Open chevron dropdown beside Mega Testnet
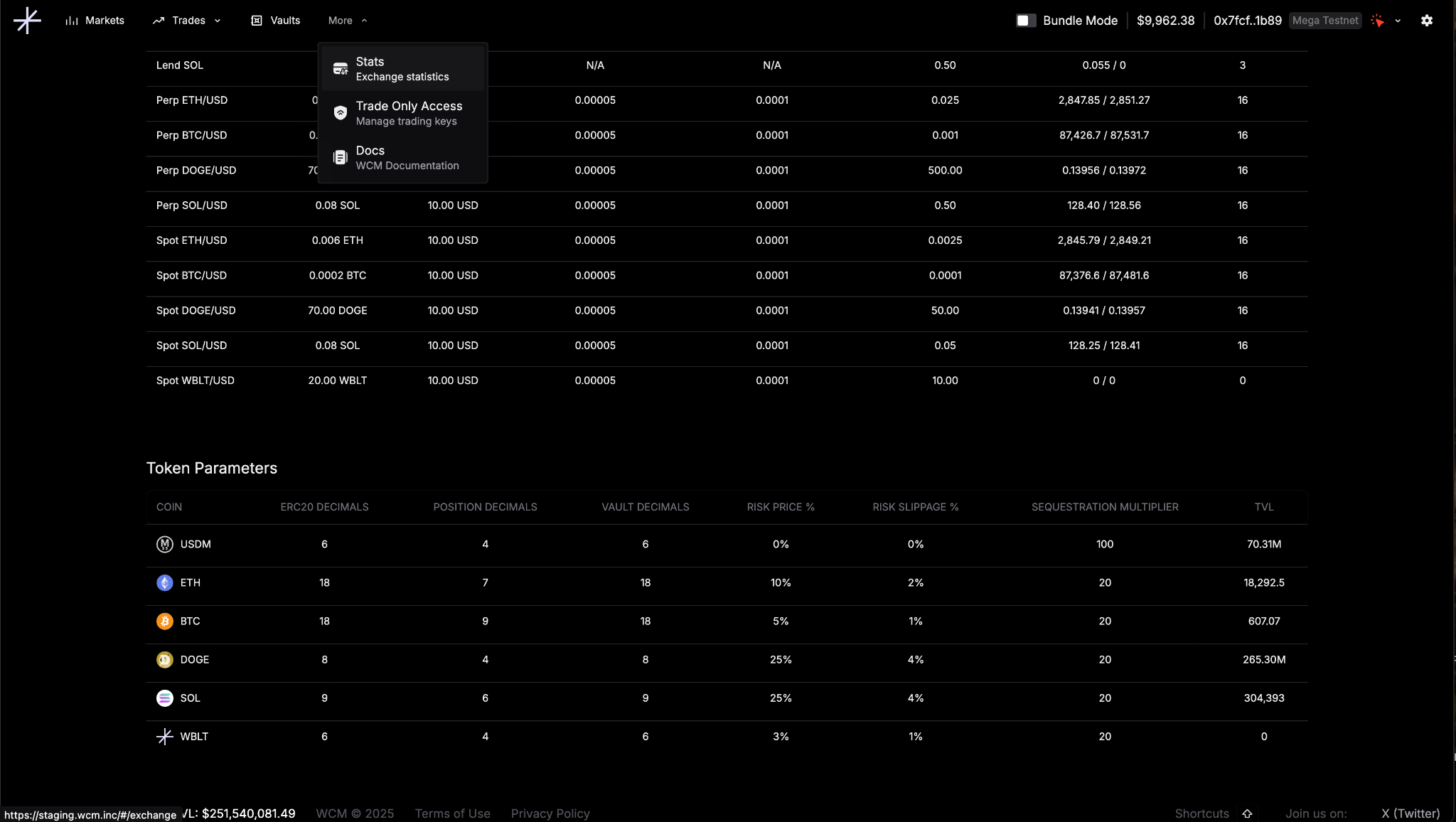 point(1398,21)
